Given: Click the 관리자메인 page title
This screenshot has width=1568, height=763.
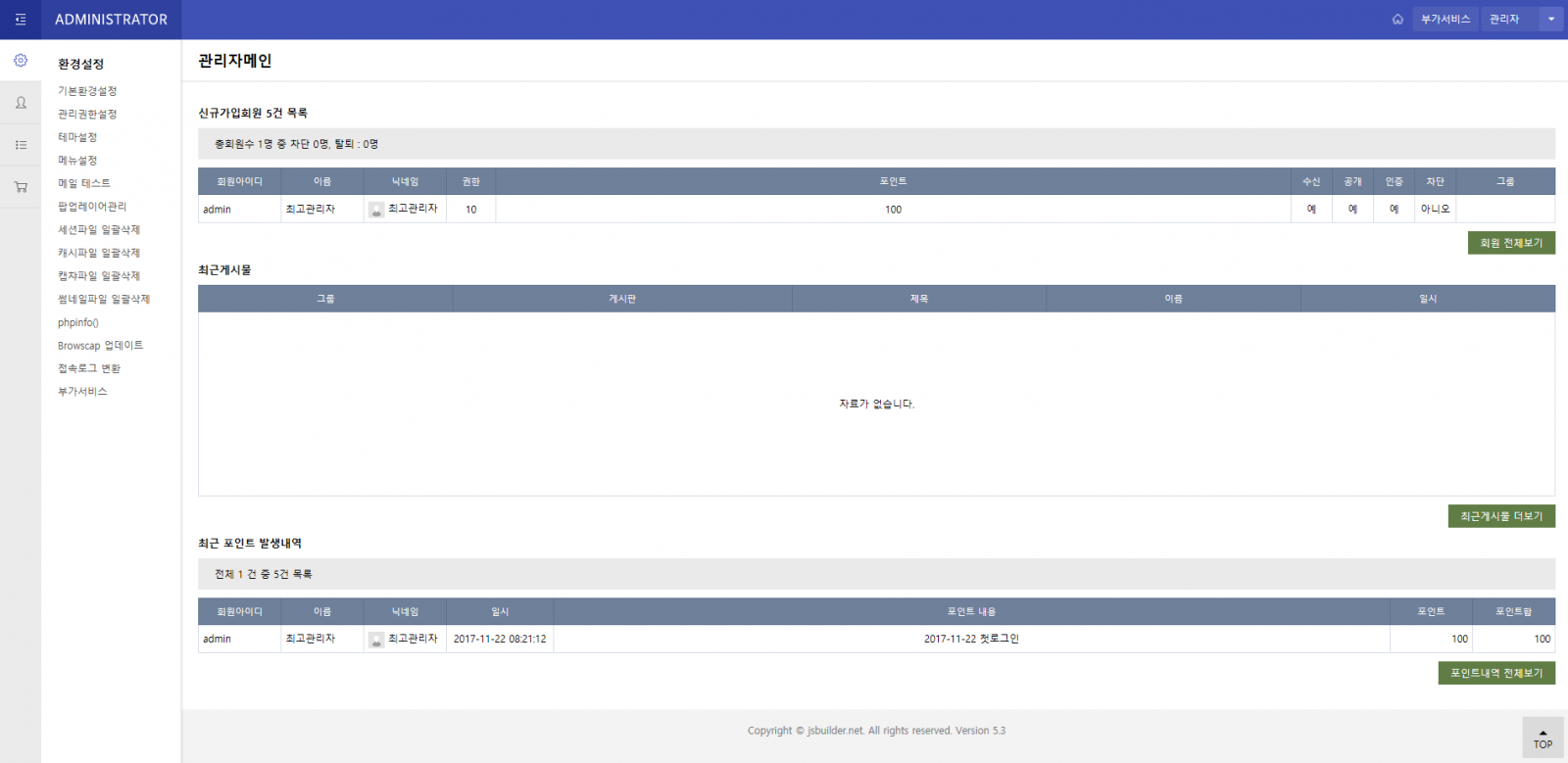Looking at the screenshot, I should (x=235, y=61).
